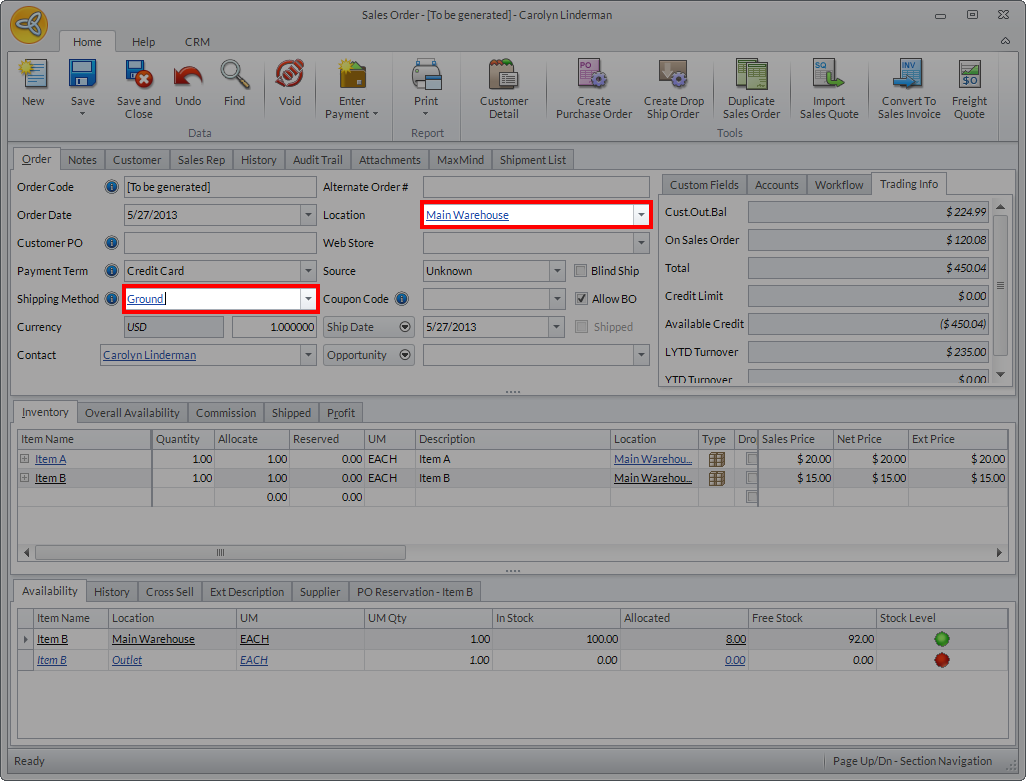Open Customer Detail from the ribbon

pyautogui.click(x=504, y=76)
